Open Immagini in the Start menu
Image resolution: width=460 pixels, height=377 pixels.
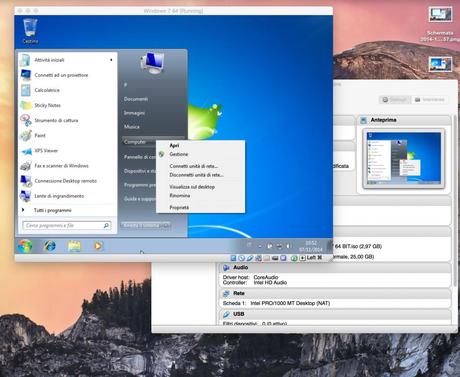(x=134, y=113)
